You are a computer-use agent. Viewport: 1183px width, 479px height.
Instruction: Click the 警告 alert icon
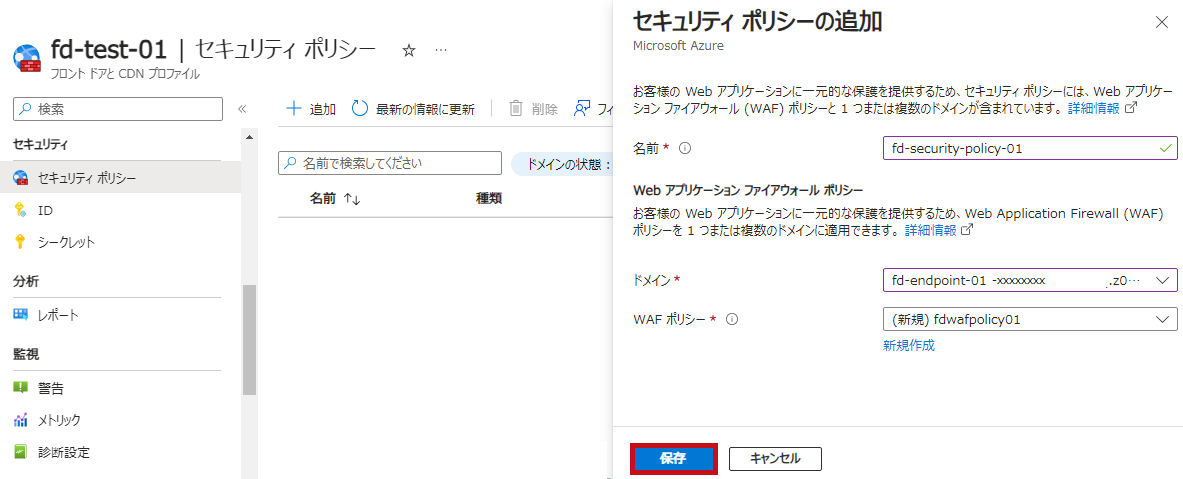click(20, 388)
